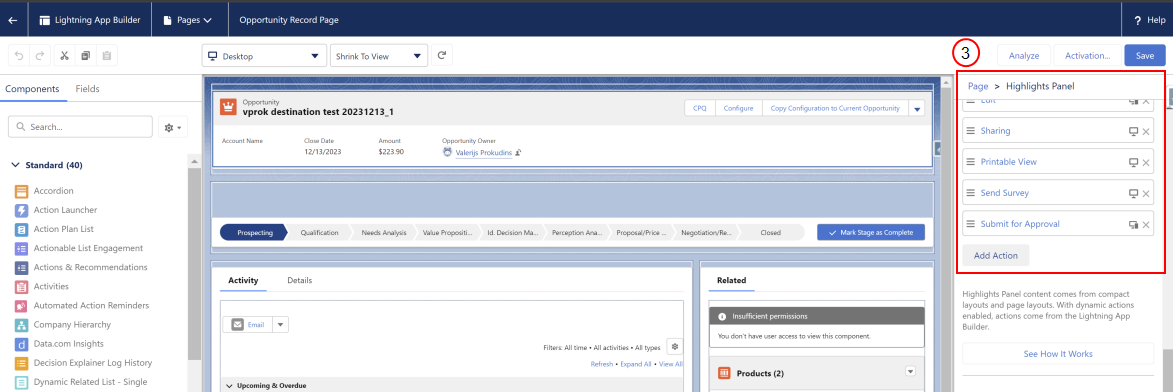This screenshot has width=1173, height=392.
Task: Open the Valerijs Prokudins owner link
Action: [483, 152]
